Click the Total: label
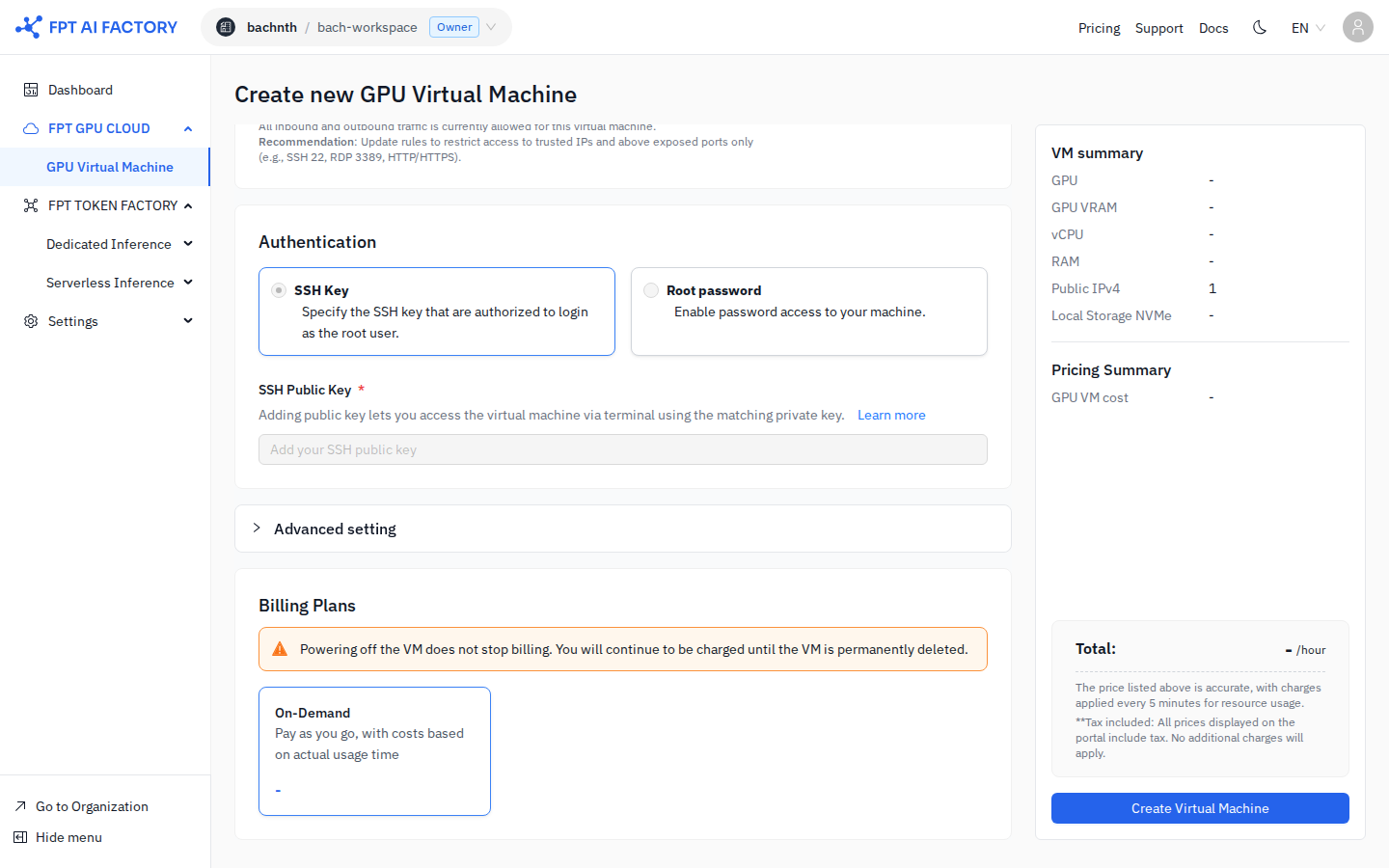Viewport: 1389px width, 868px height. pos(1096,648)
